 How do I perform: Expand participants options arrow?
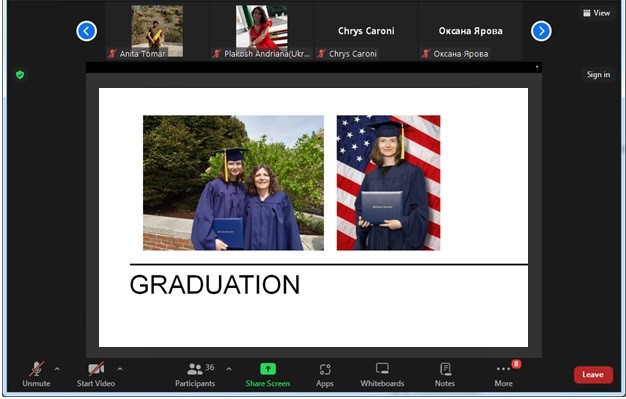229,369
